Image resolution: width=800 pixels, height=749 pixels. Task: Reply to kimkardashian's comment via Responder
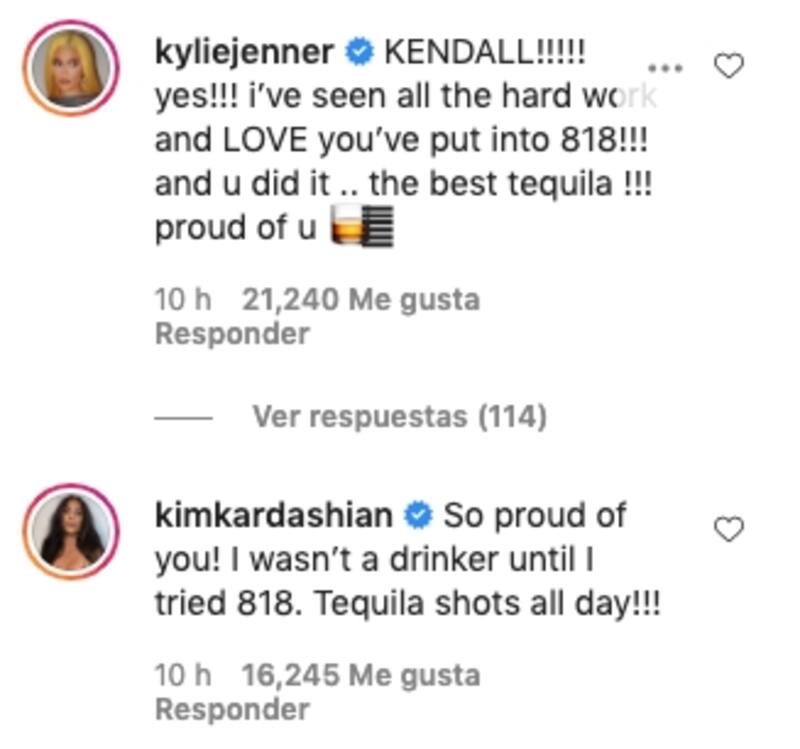point(232,709)
